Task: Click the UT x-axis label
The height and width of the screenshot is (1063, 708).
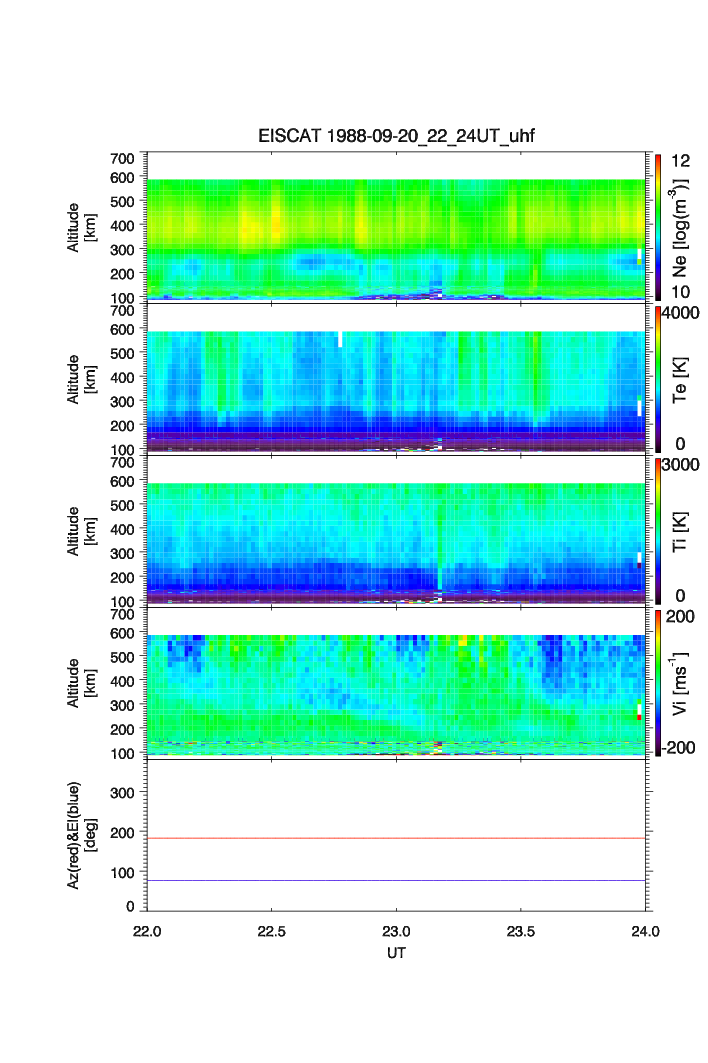Action: point(397,953)
